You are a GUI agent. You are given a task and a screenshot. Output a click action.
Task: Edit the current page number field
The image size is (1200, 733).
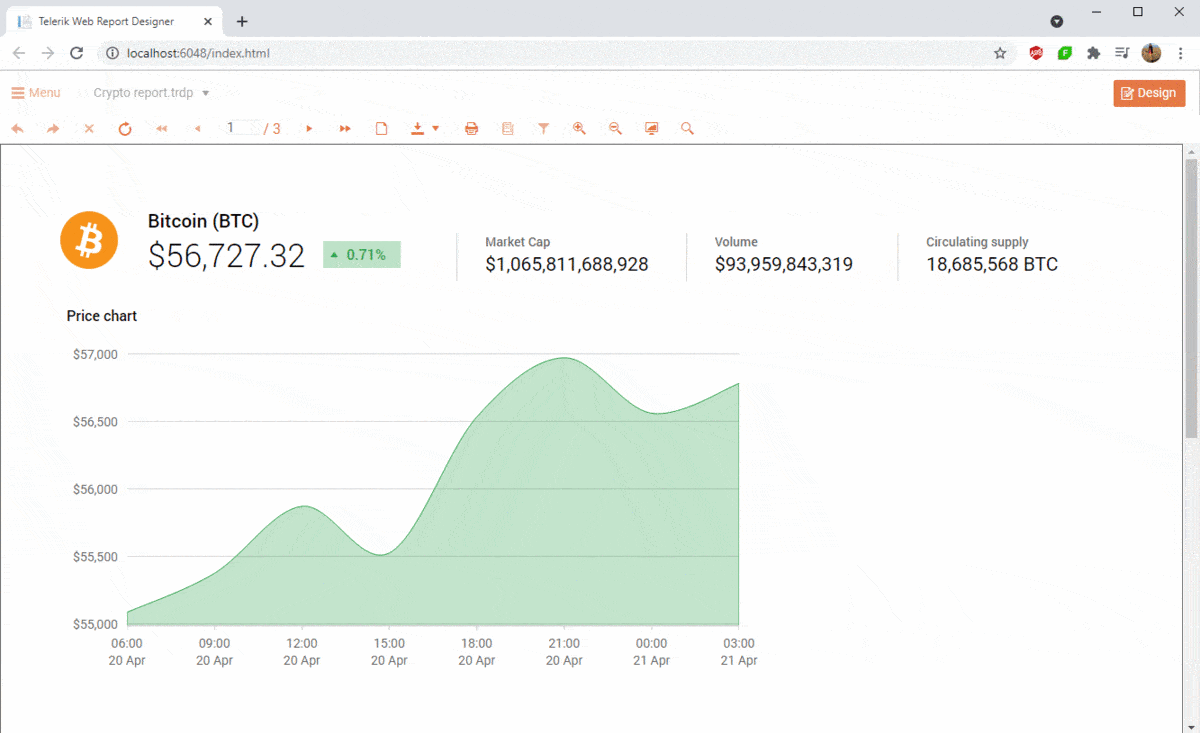[240, 127]
